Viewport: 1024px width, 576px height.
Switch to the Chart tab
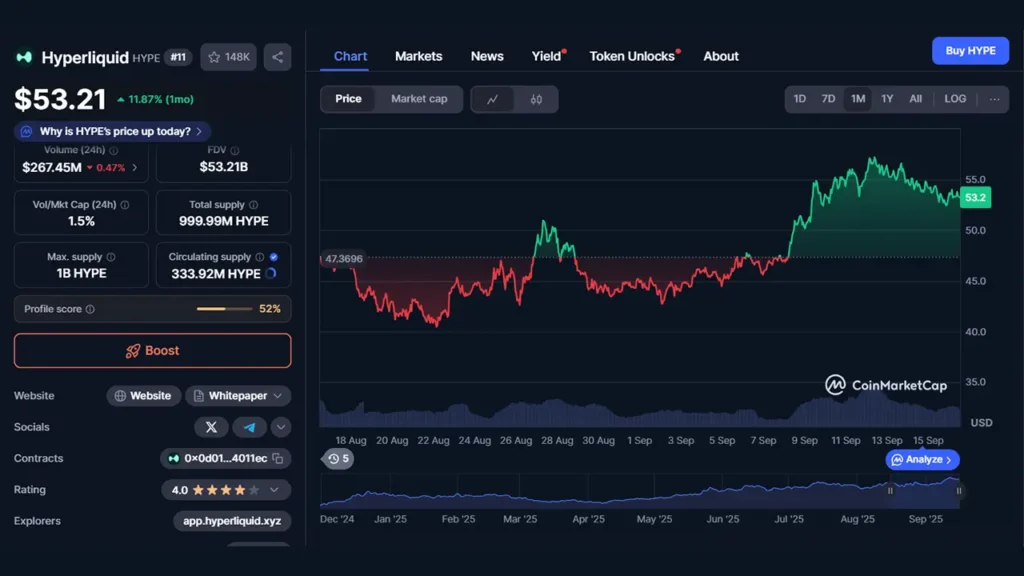(x=350, y=56)
